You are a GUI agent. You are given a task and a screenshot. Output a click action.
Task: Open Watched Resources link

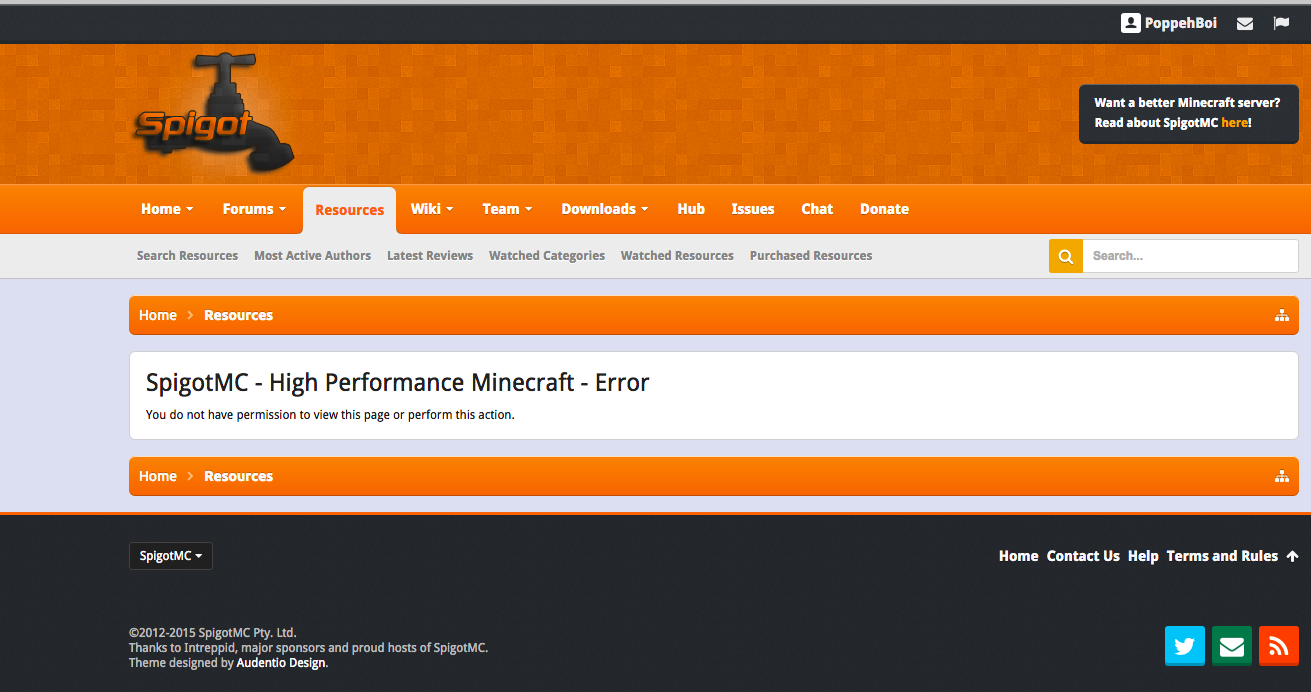[x=677, y=256]
